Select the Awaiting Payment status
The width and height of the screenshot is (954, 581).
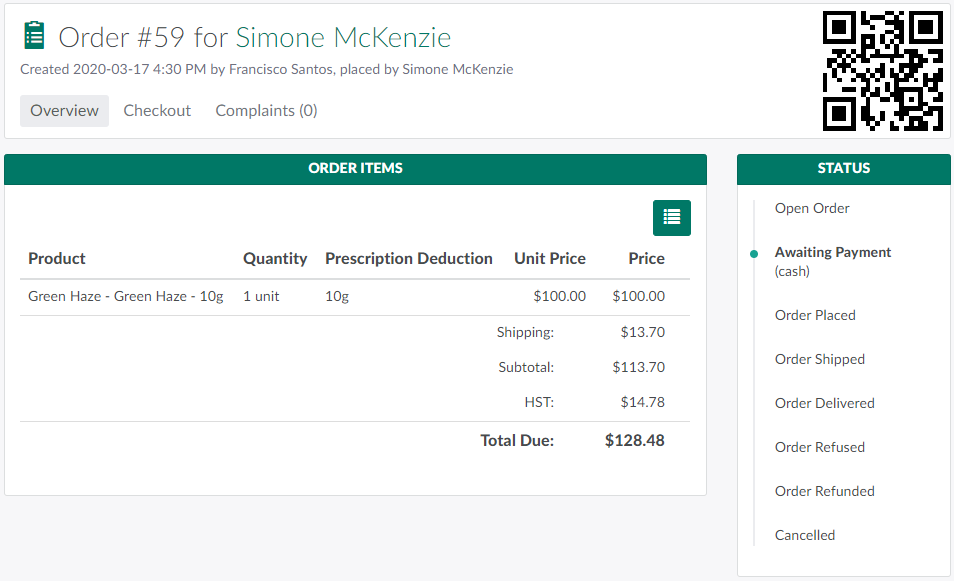(832, 252)
